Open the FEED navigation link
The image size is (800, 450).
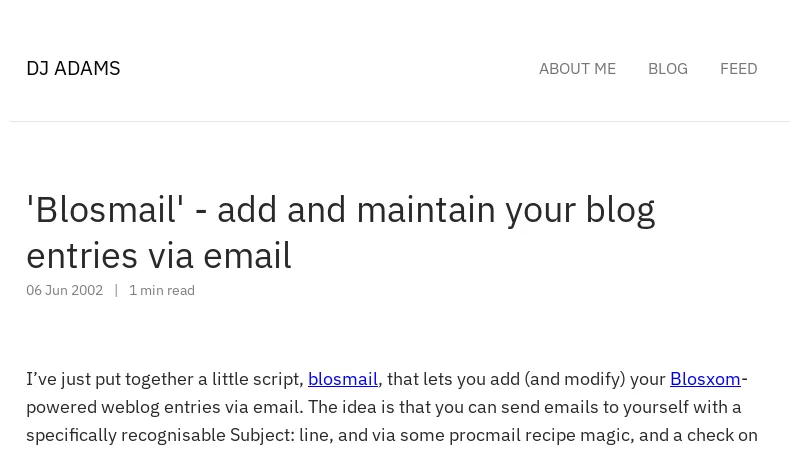click(738, 69)
